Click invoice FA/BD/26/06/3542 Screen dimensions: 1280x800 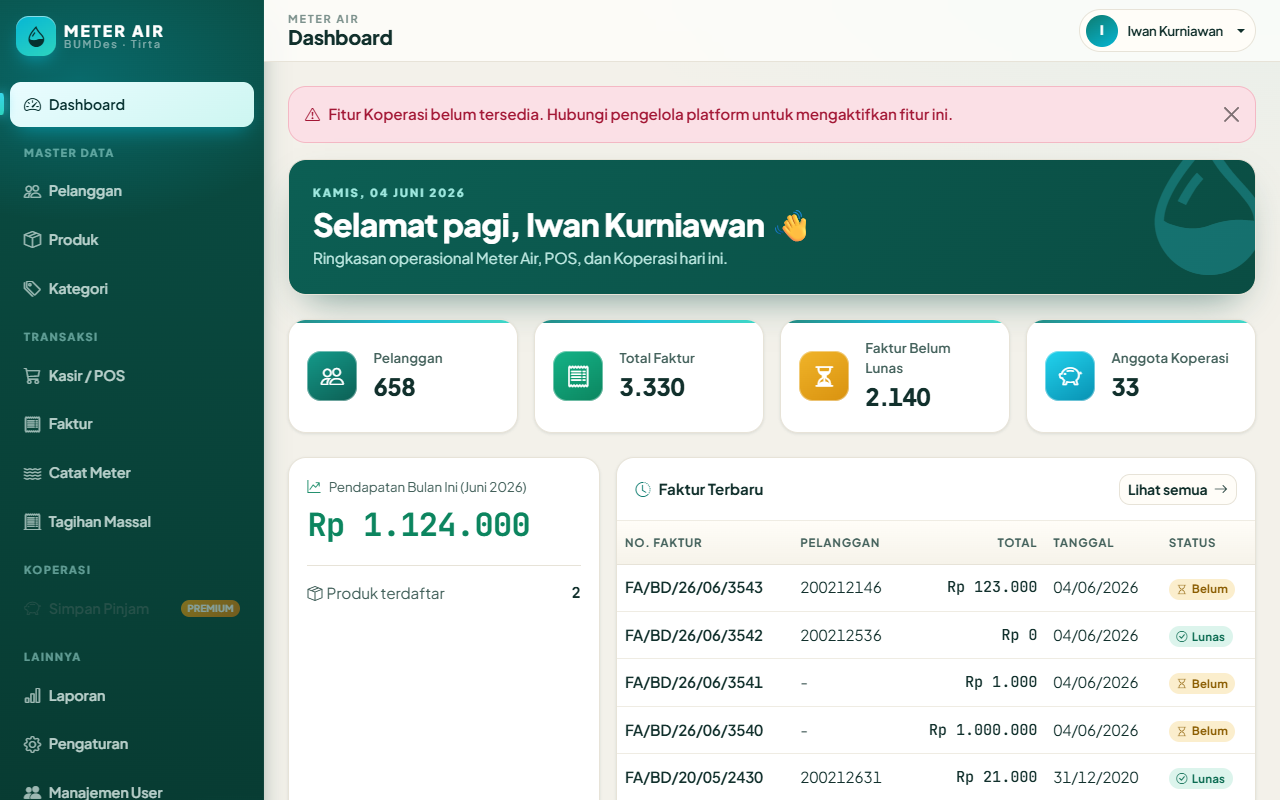point(694,636)
